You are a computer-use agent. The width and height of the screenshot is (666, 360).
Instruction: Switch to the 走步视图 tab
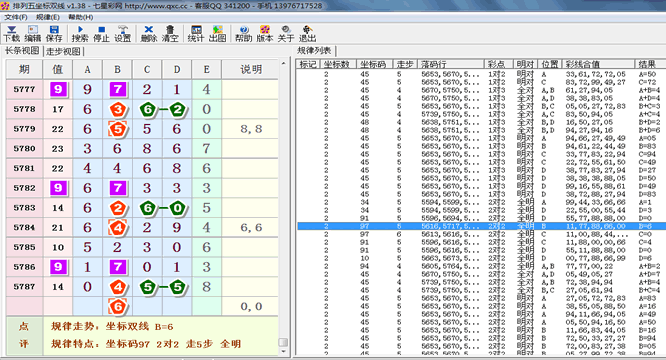pyautogui.click(x=63, y=51)
